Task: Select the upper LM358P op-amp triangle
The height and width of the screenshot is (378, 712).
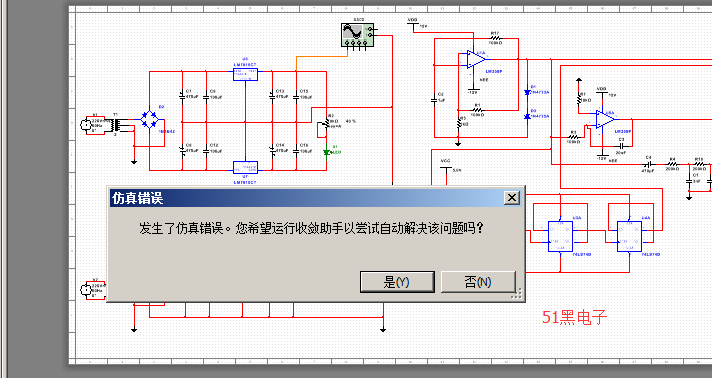Action: 475,59
